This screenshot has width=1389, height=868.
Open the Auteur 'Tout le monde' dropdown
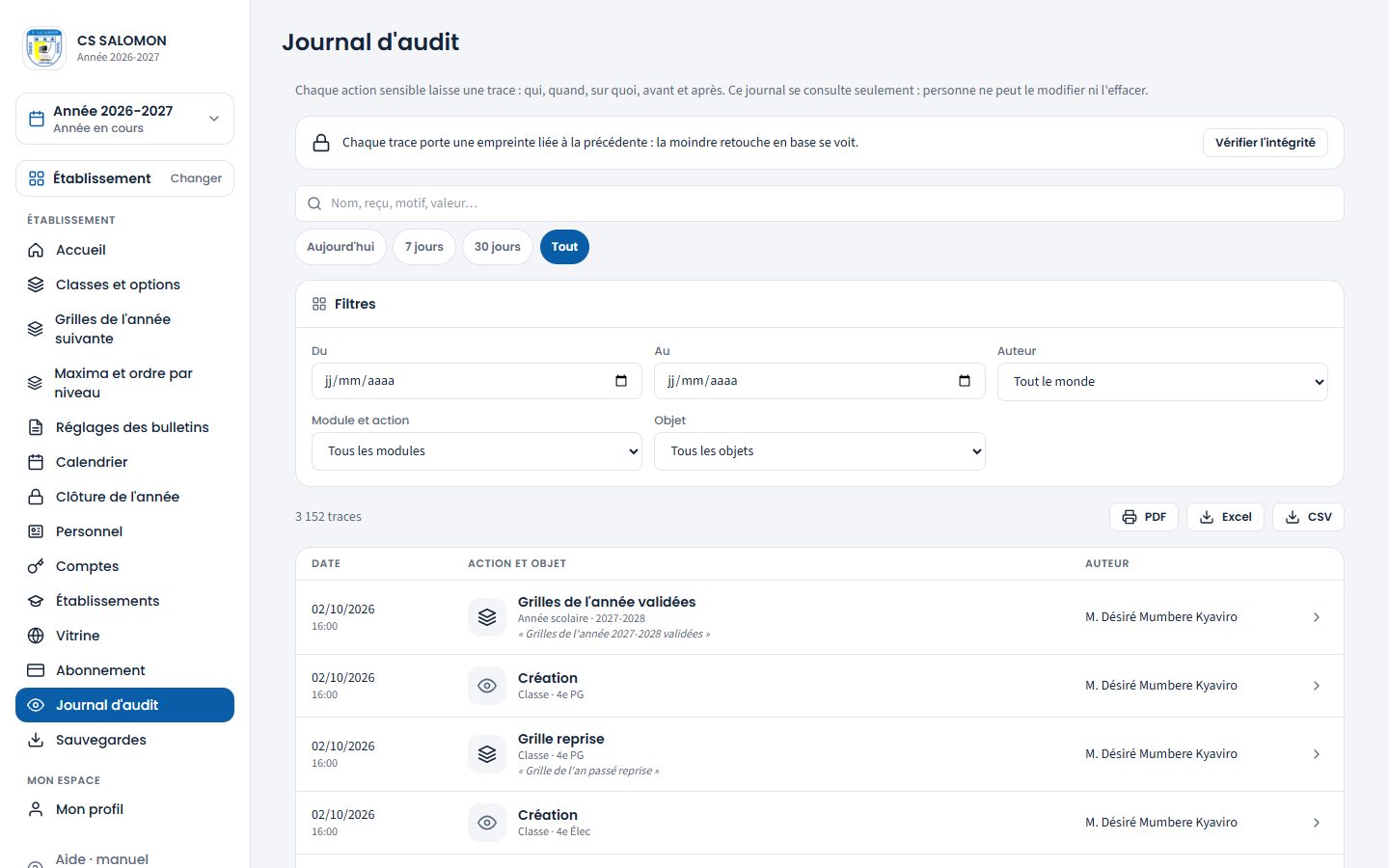pyautogui.click(x=1162, y=382)
